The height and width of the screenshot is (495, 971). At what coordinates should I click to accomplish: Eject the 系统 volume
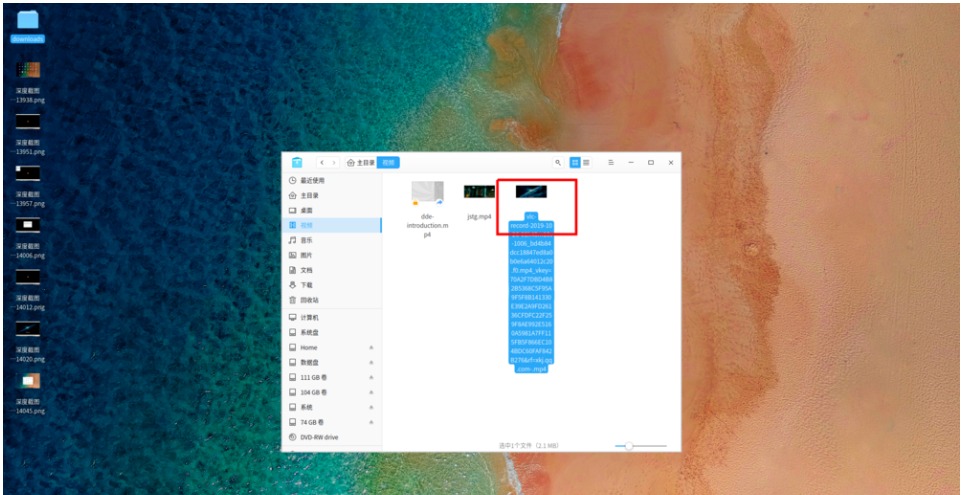click(372, 407)
